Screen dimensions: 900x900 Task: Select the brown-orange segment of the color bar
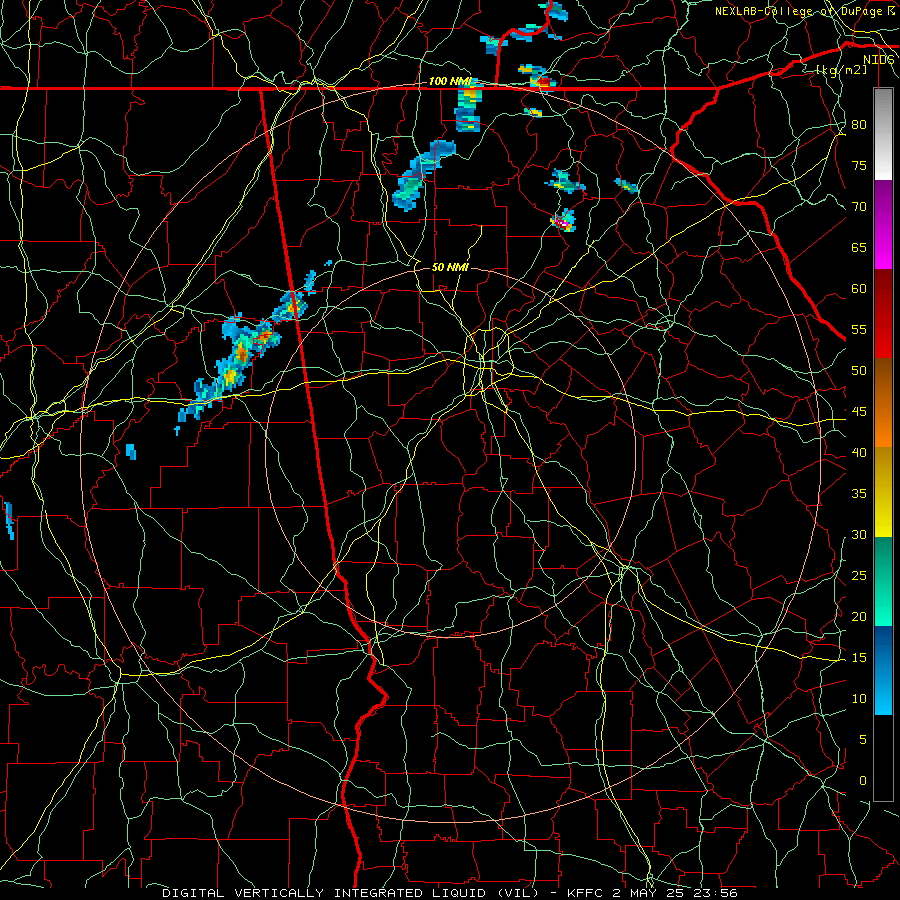(883, 403)
